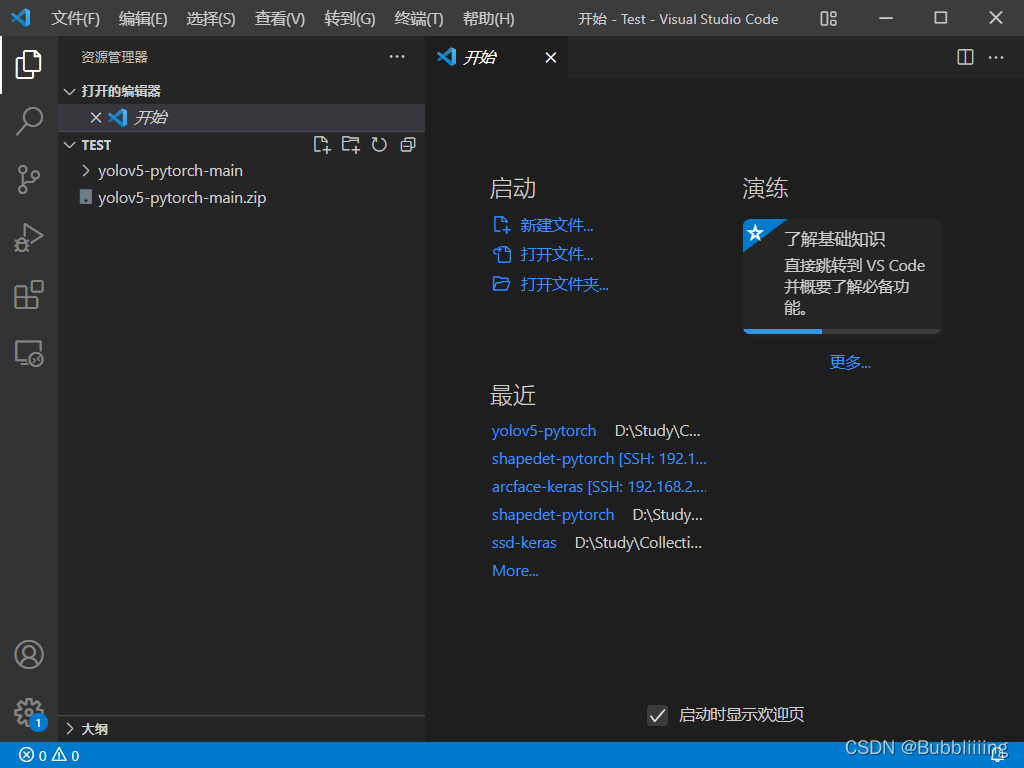Open the 文件(F) menu
Image resolution: width=1024 pixels, height=768 pixels.
coord(75,18)
